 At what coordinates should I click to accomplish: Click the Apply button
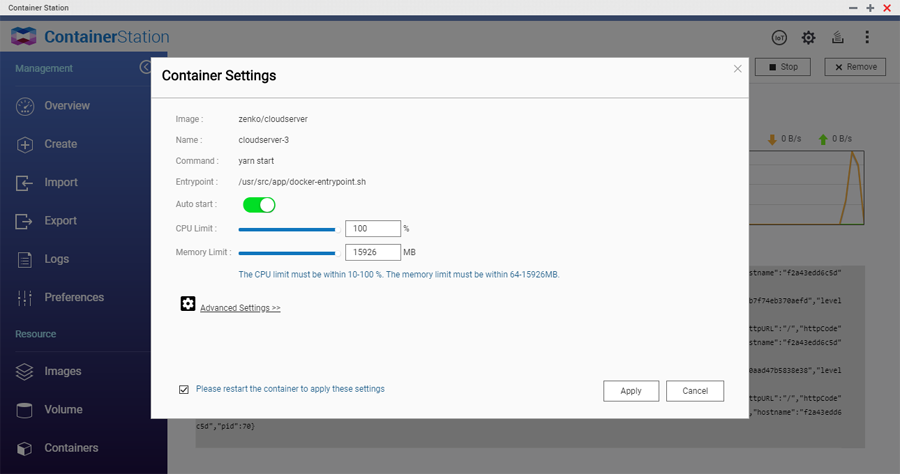(x=631, y=391)
